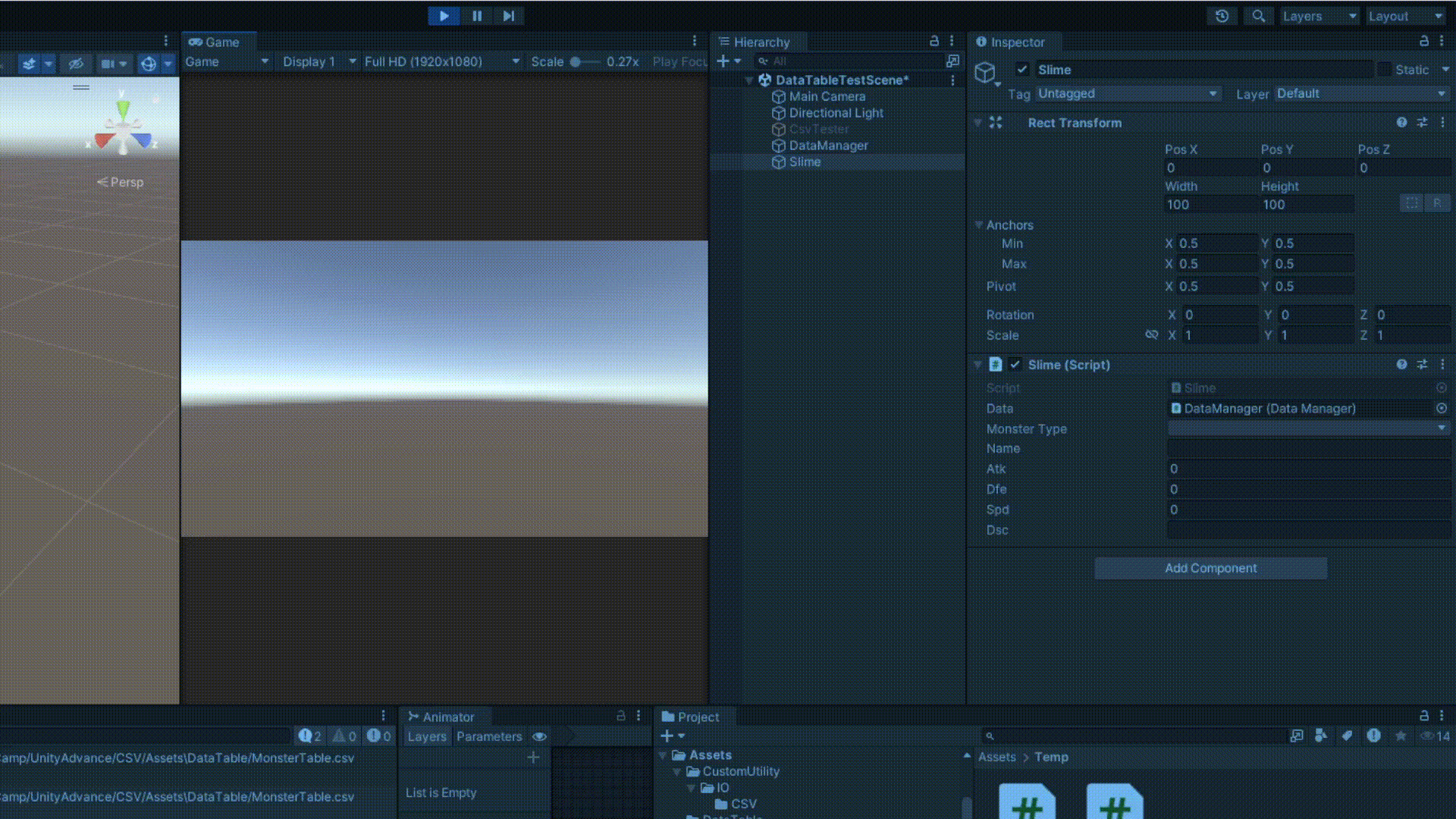Click the Pause button
1456x819 pixels.
[477, 16]
